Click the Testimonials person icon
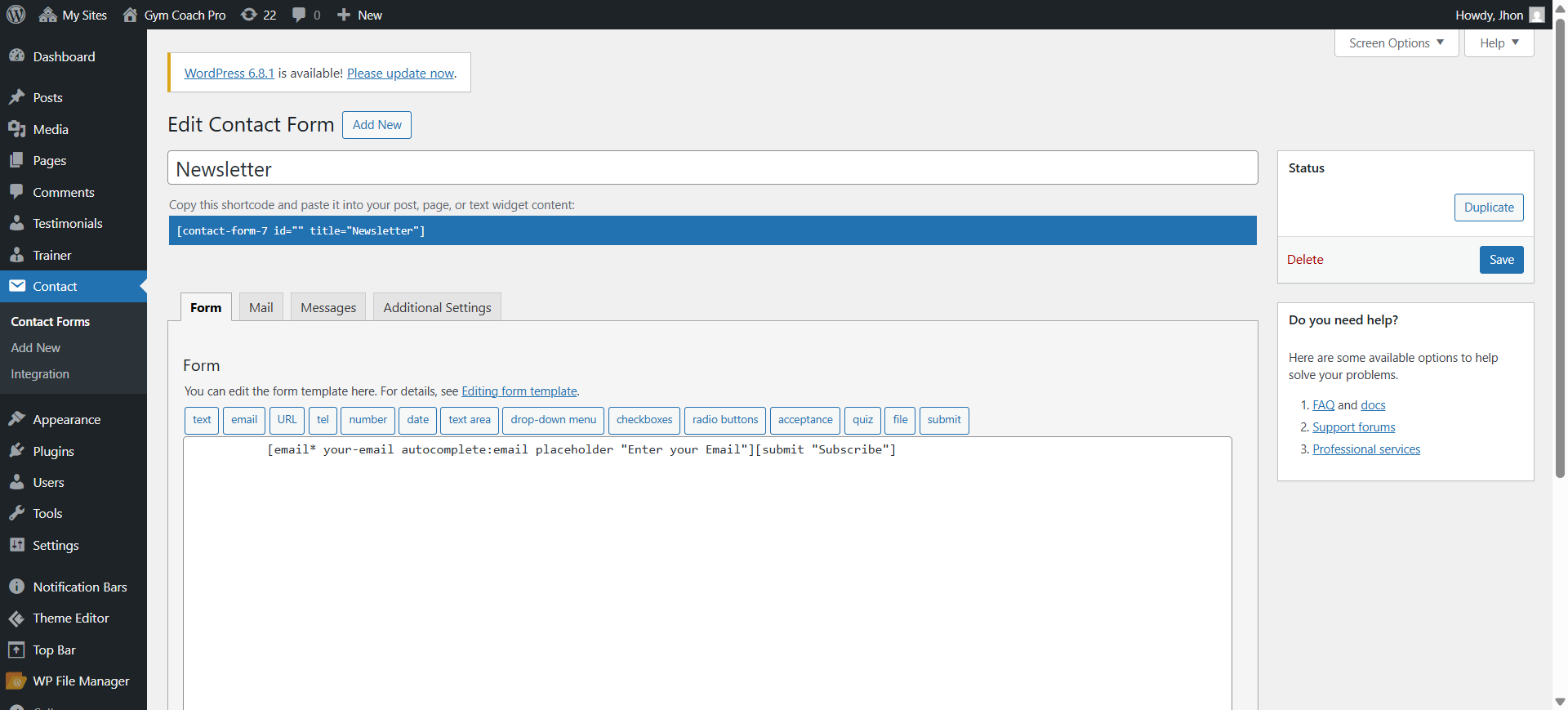 pyautogui.click(x=16, y=223)
